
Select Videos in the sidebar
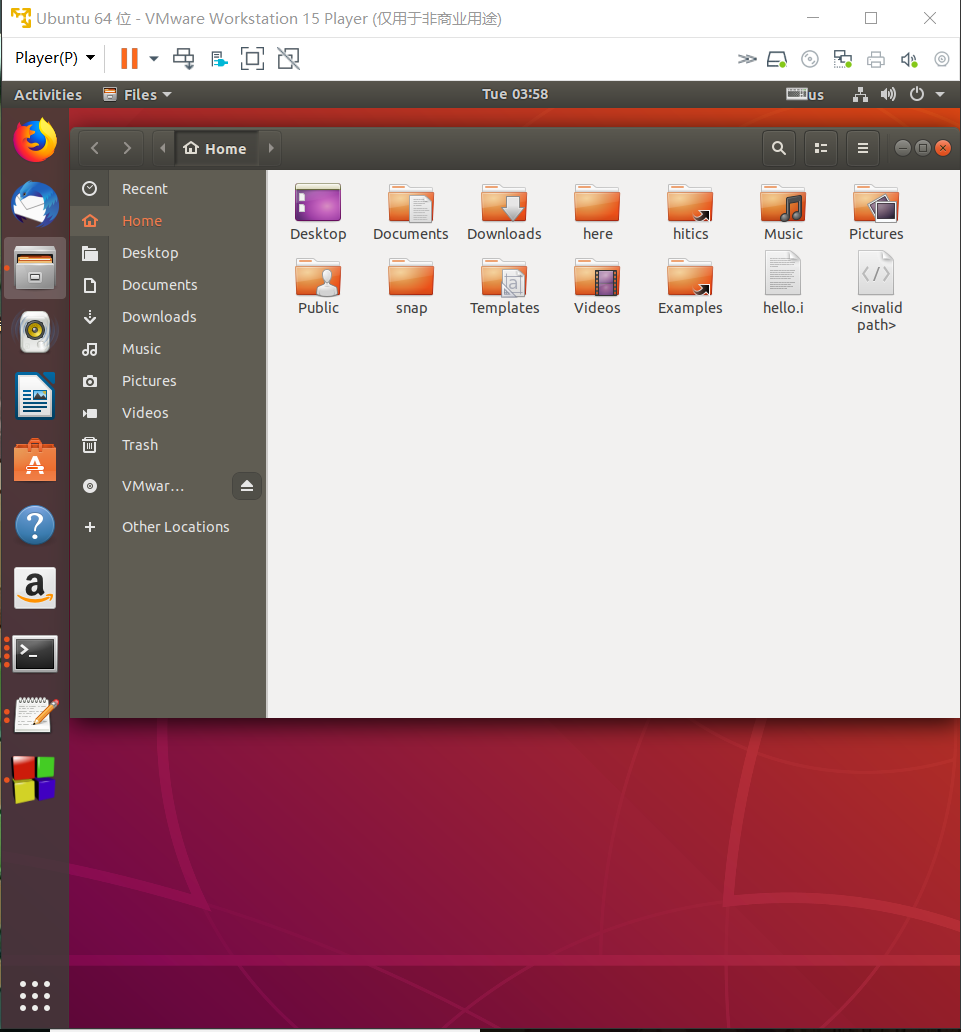[168, 413]
